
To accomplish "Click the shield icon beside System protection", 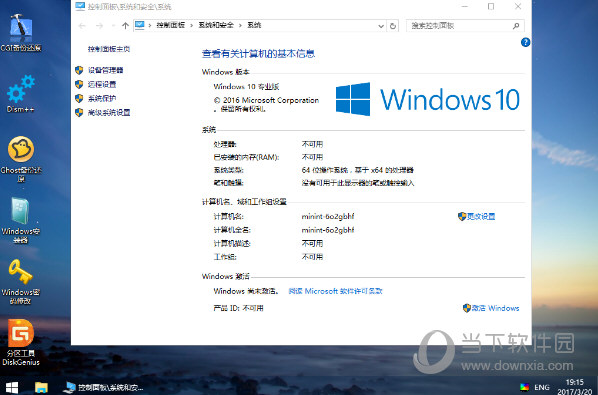I will point(79,98).
